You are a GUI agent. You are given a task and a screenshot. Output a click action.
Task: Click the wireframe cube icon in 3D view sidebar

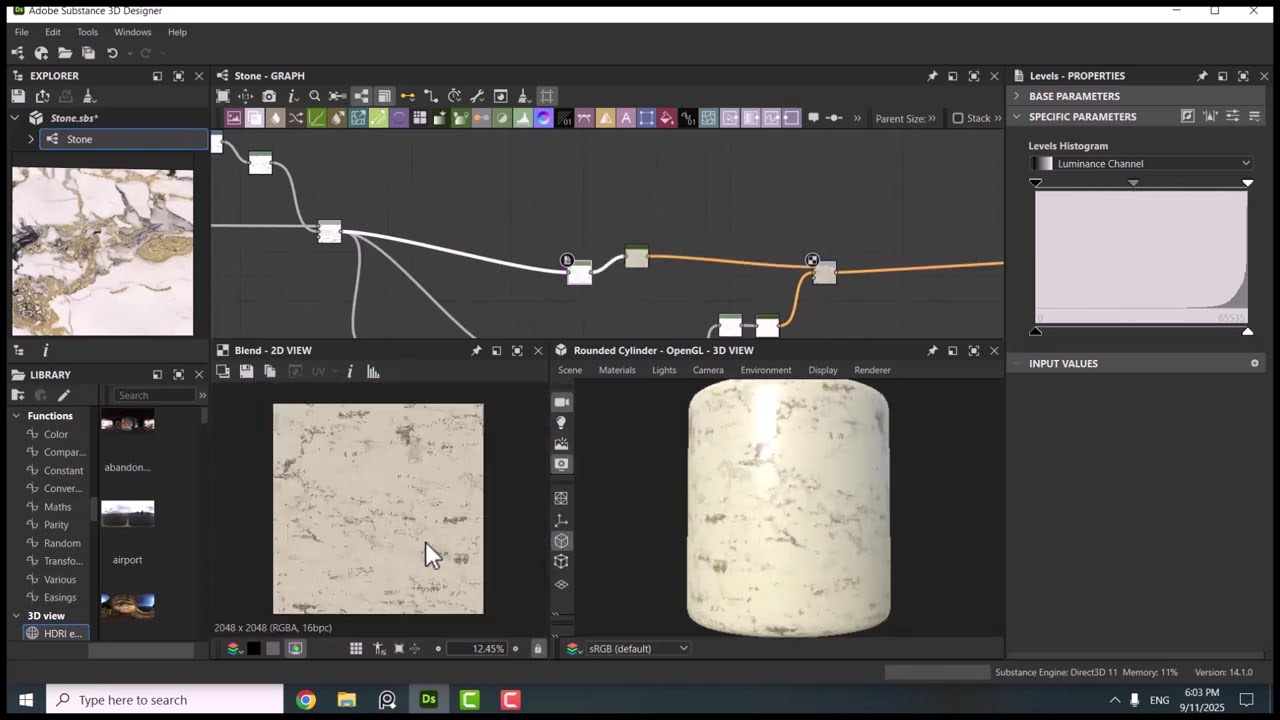pyautogui.click(x=561, y=561)
